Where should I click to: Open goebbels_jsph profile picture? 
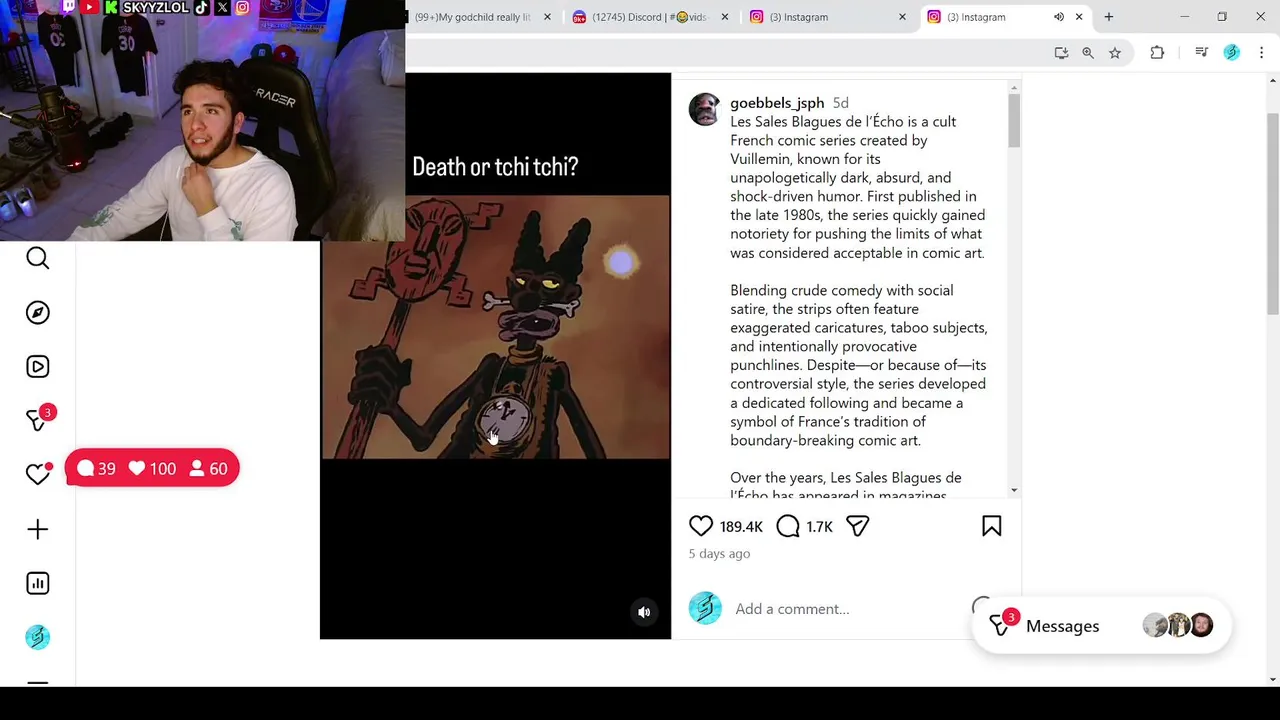coord(705,109)
